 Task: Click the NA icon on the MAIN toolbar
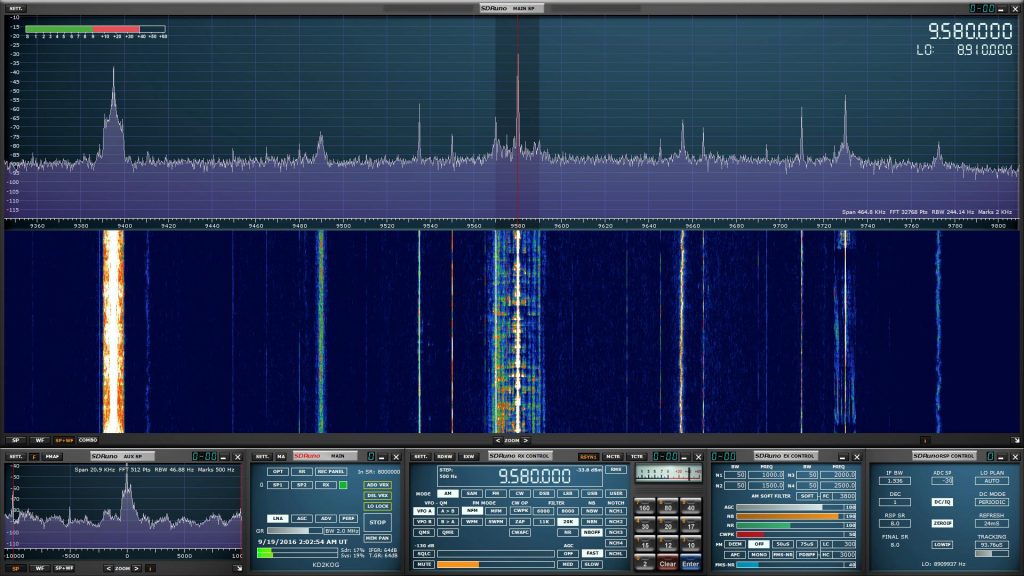[281, 456]
